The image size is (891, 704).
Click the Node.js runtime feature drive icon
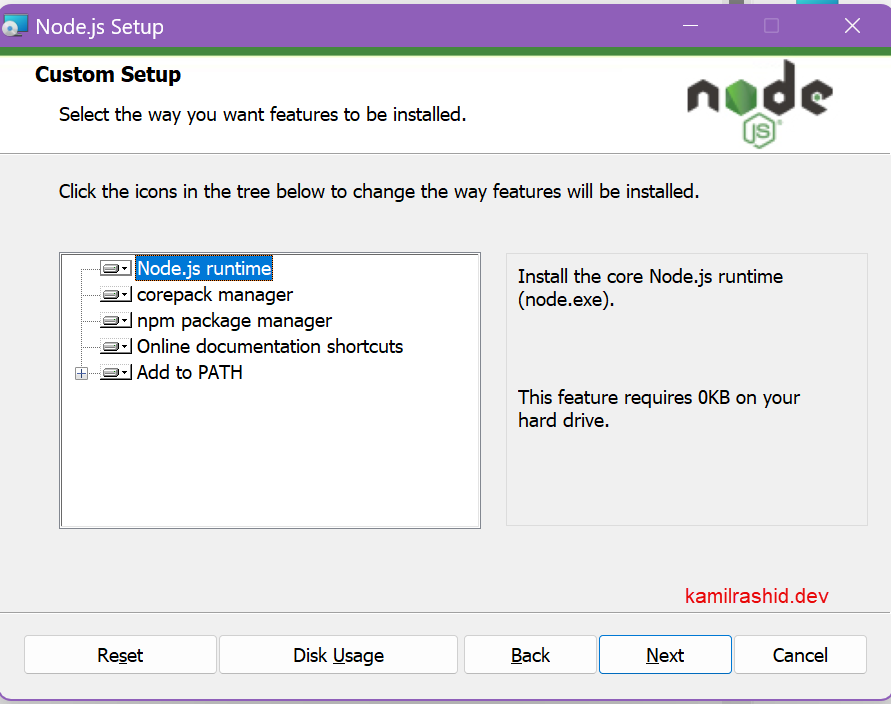click(110, 268)
